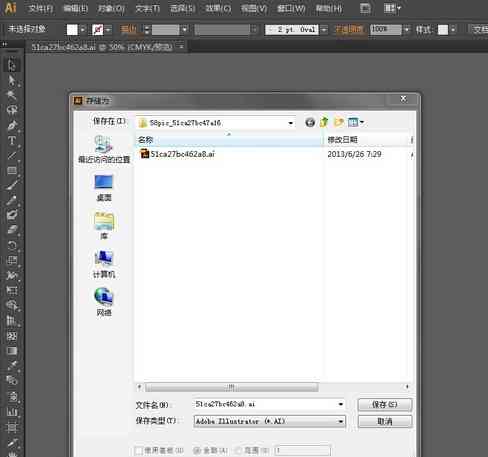The image size is (488, 457).
Task: Select the Shape Builder tool
Action: click(x=12, y=305)
